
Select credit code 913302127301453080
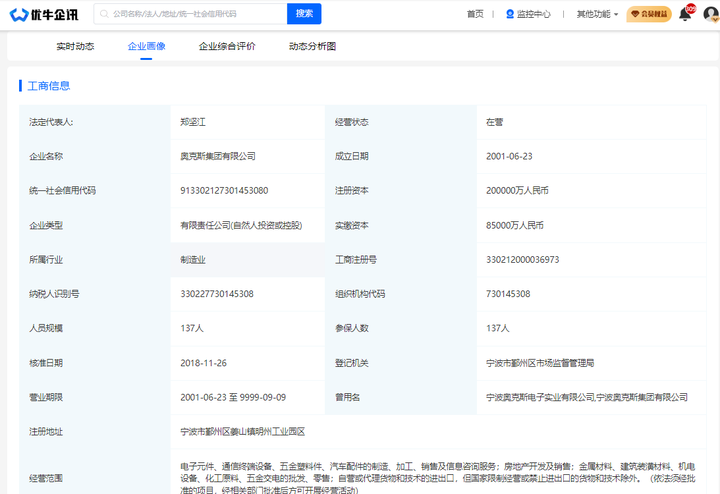pyautogui.click(x=224, y=191)
